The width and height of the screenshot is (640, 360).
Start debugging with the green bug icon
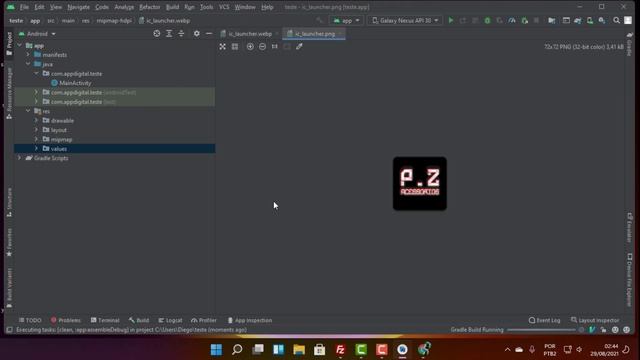(x=487, y=20)
